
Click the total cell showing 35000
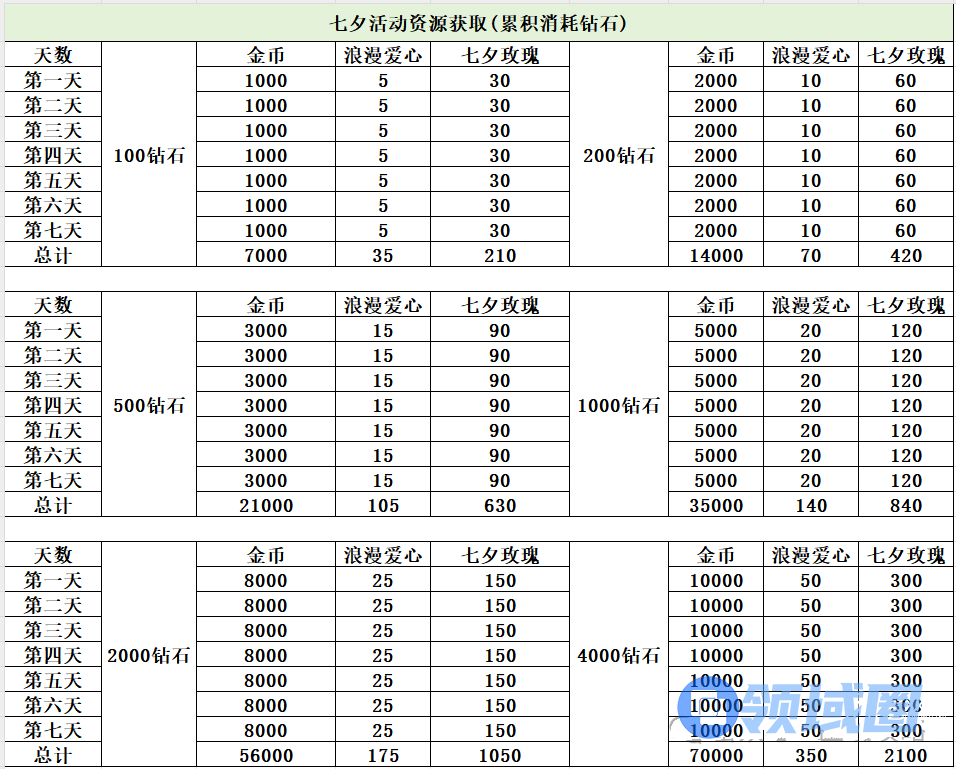pos(716,505)
